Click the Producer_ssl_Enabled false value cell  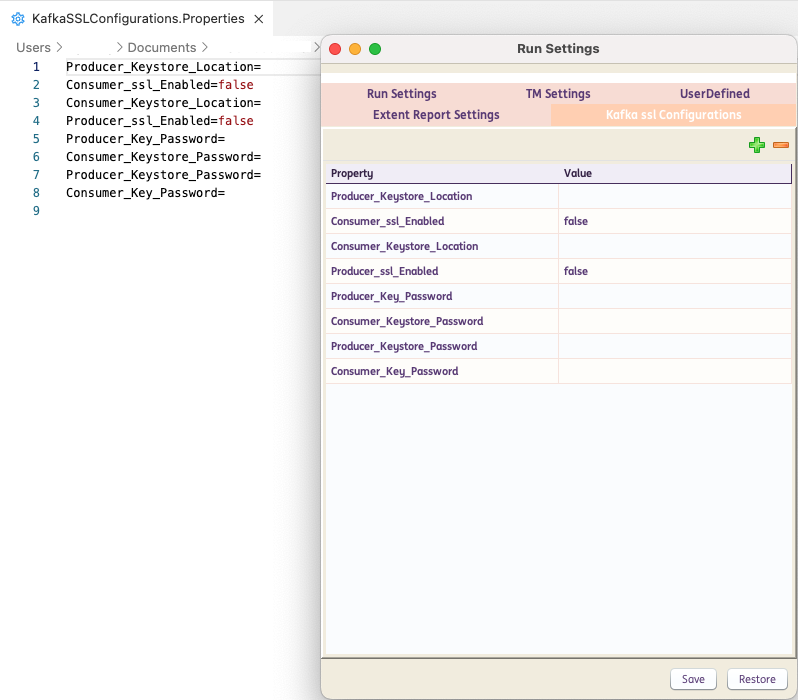click(674, 271)
